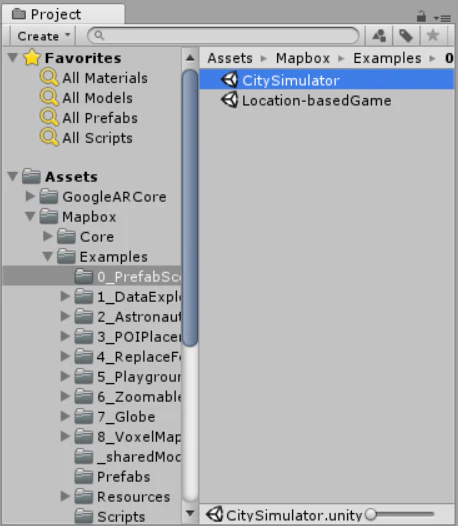Expand the GoogleARCore folder

30,196
